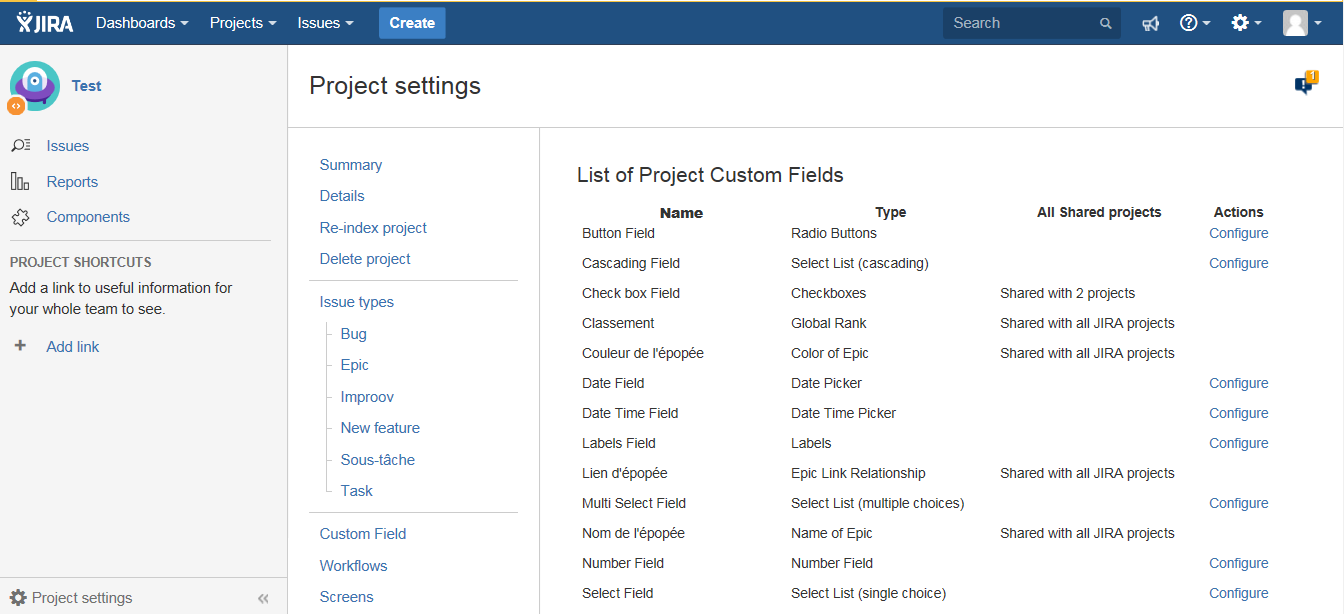Configure the Date Field
Viewport: 1344px width, 614px height.
click(1238, 383)
